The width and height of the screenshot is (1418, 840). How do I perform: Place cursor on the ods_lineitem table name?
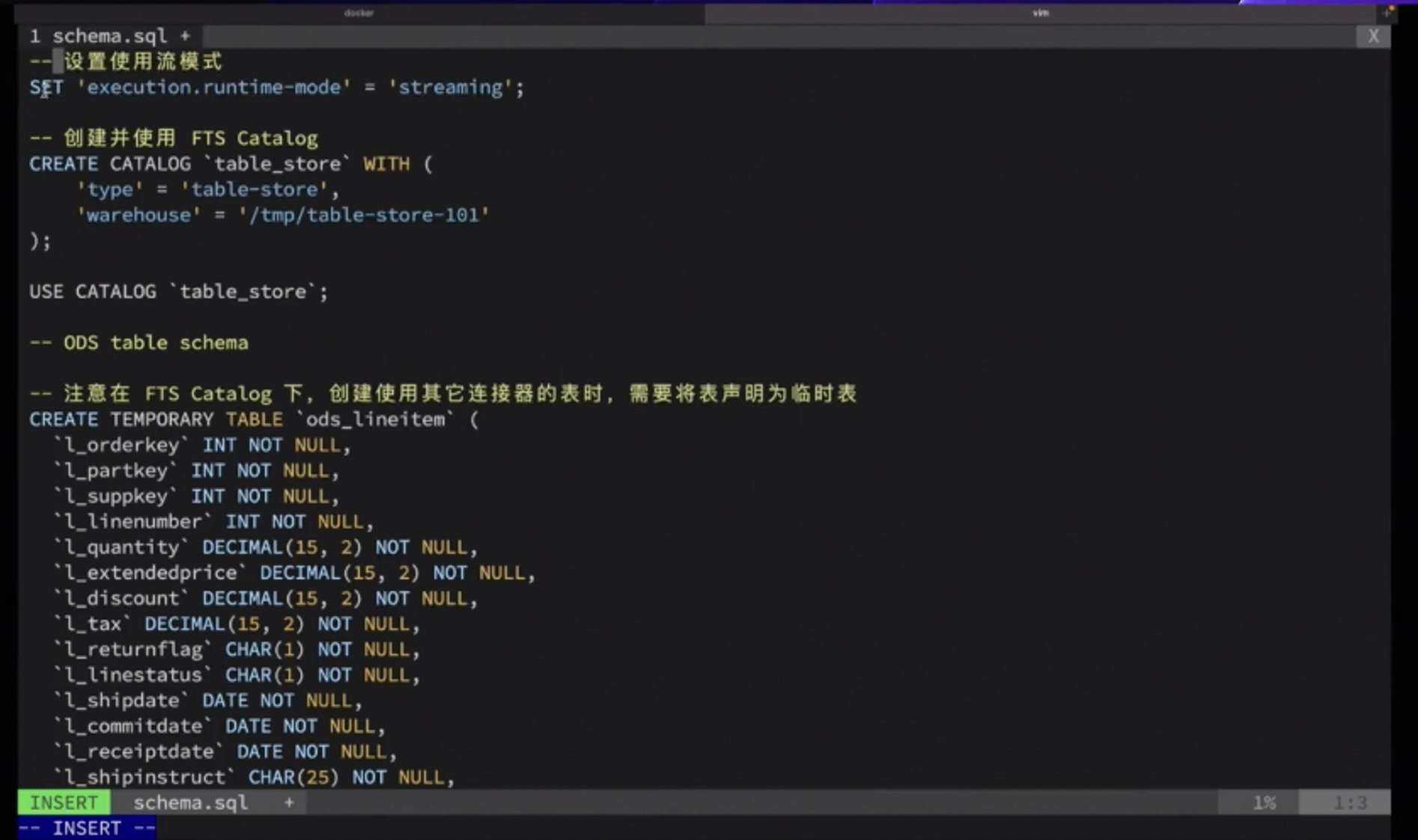tap(377, 419)
